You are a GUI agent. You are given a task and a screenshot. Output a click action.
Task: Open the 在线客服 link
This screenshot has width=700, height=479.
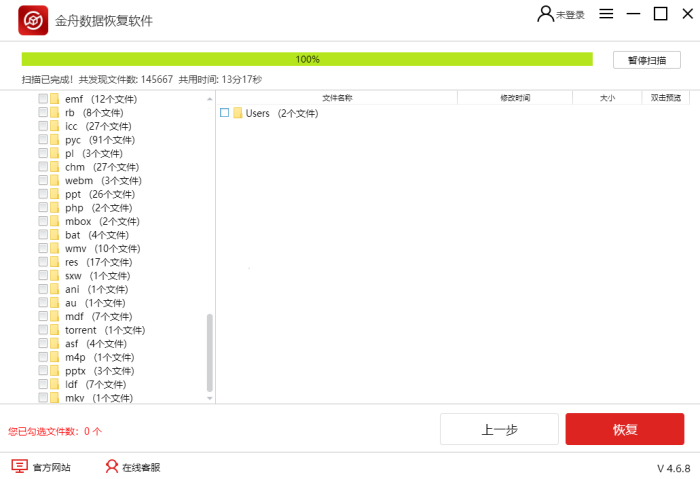coord(141,467)
